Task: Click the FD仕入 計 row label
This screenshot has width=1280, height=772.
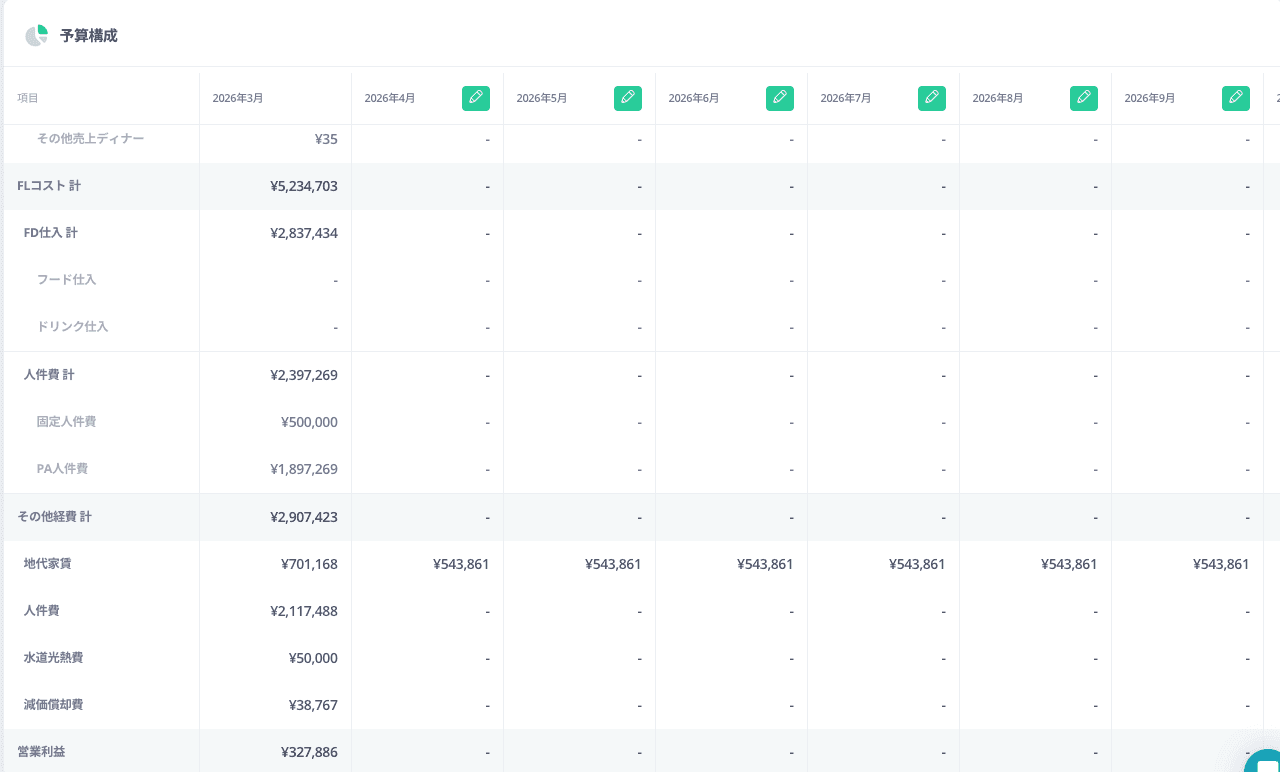Action: click(51, 233)
